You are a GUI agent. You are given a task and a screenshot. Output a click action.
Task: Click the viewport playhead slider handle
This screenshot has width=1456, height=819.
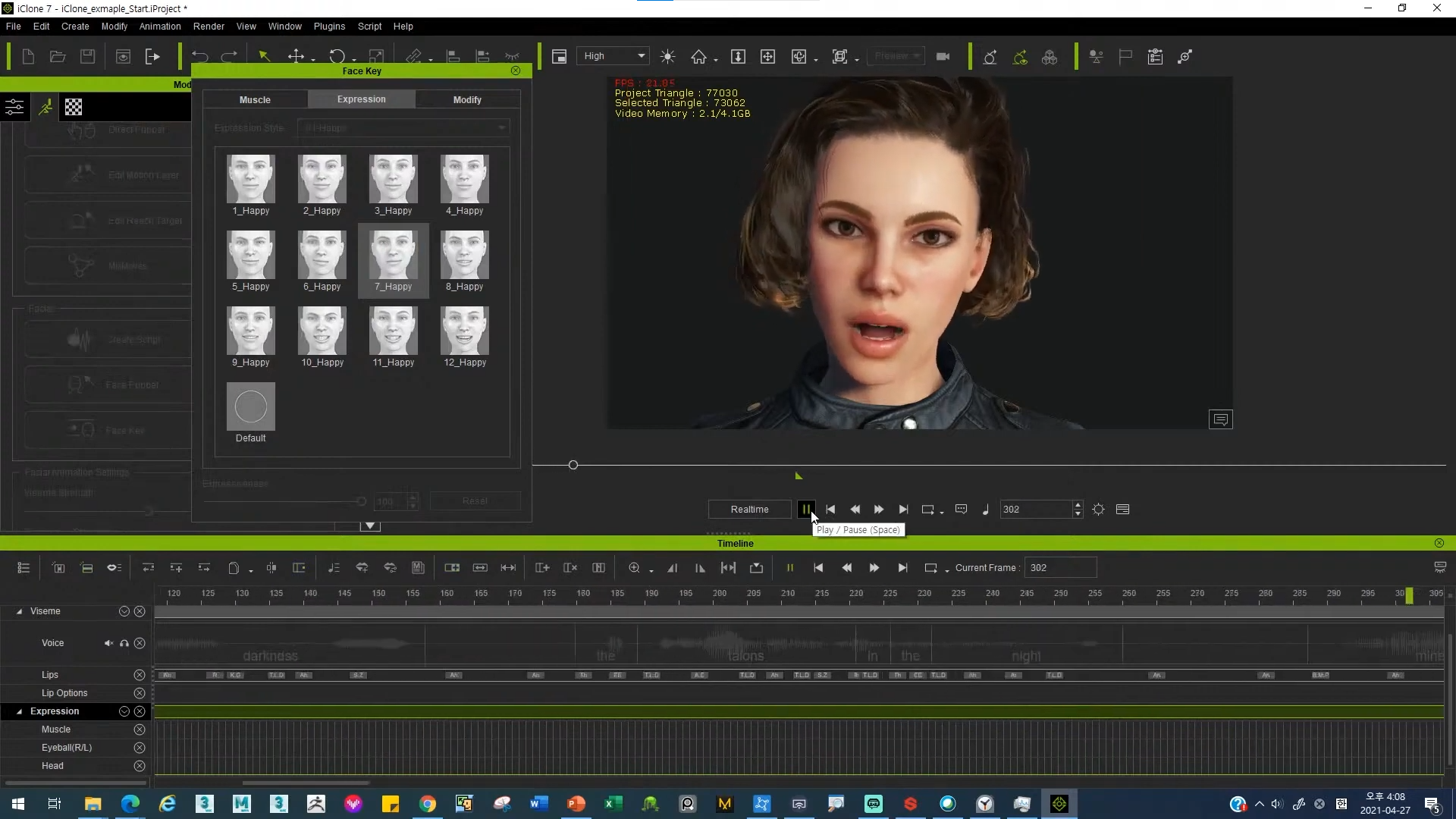[573, 465]
